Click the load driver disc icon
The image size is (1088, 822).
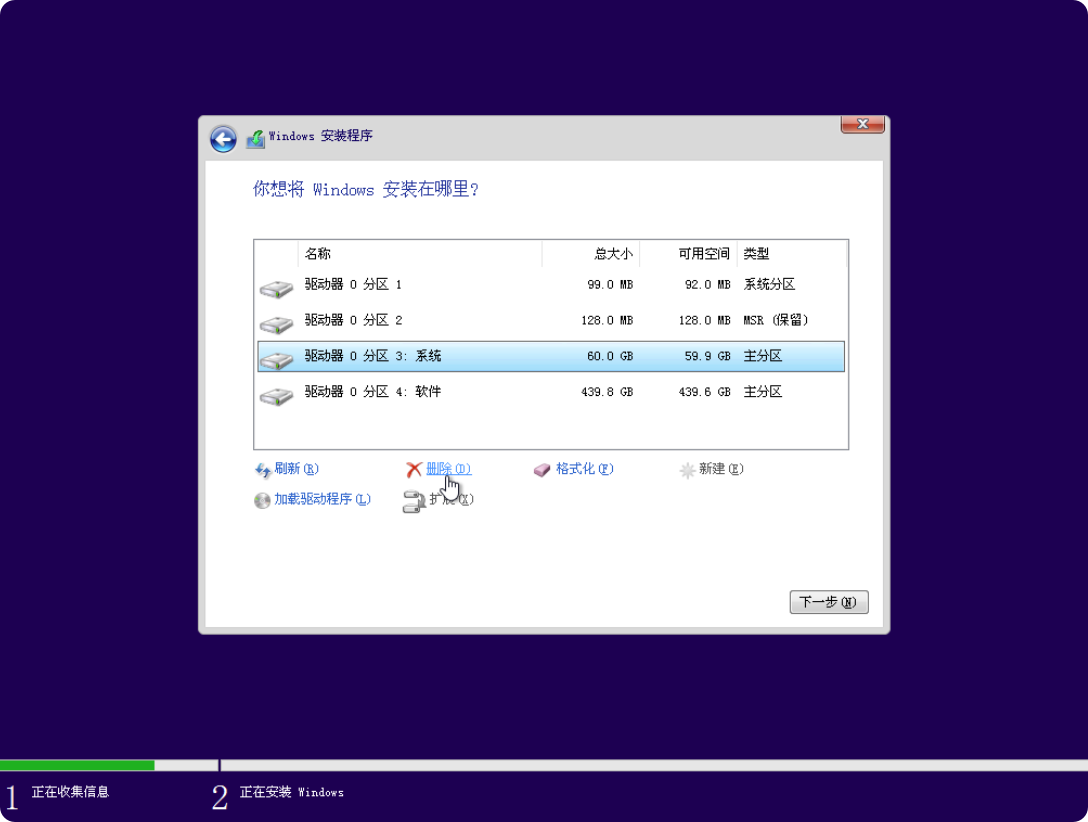[x=262, y=500]
